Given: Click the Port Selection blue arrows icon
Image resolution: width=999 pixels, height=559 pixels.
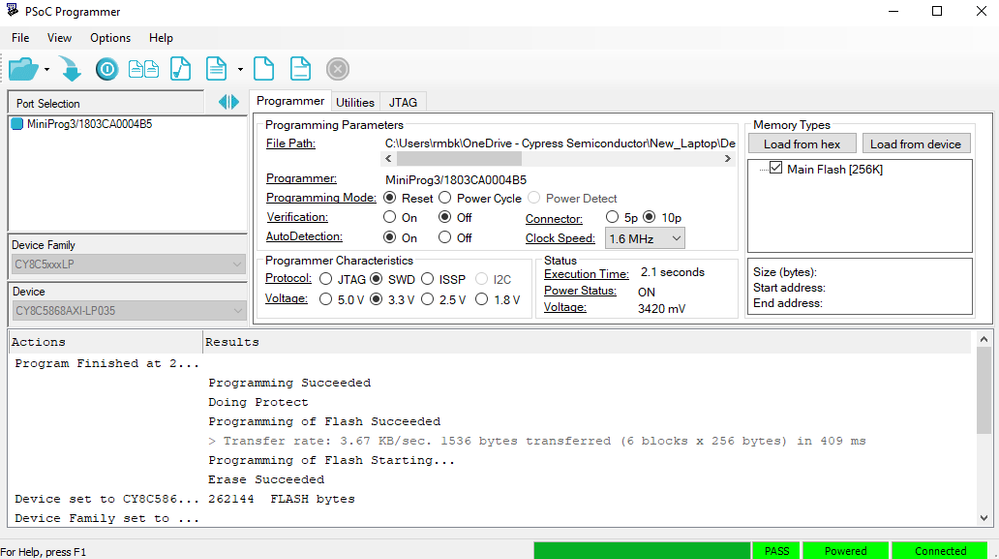Looking at the screenshot, I should tap(229, 102).
